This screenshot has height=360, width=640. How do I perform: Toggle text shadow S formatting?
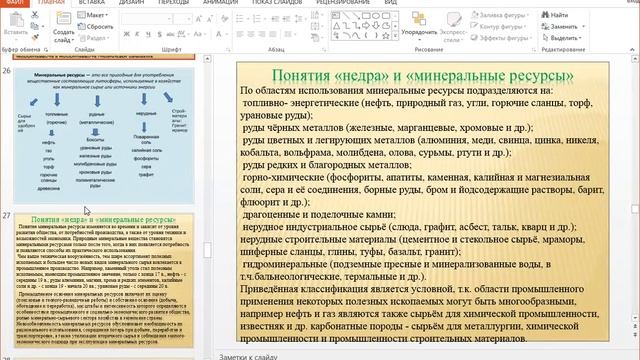coord(159,34)
